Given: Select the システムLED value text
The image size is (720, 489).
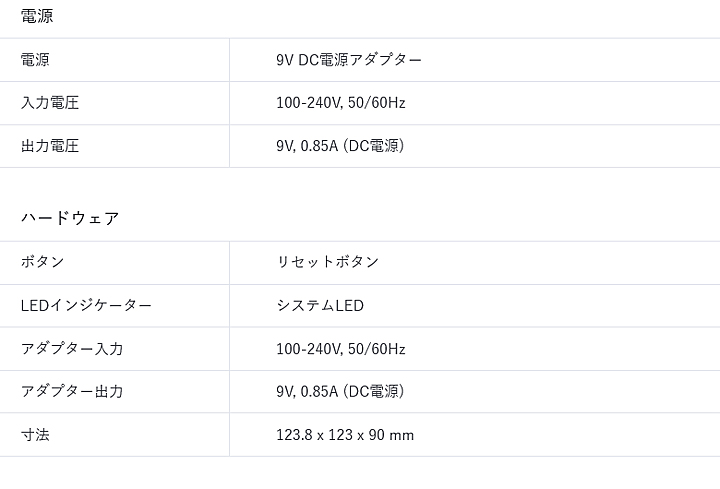Looking at the screenshot, I should 320,305.
